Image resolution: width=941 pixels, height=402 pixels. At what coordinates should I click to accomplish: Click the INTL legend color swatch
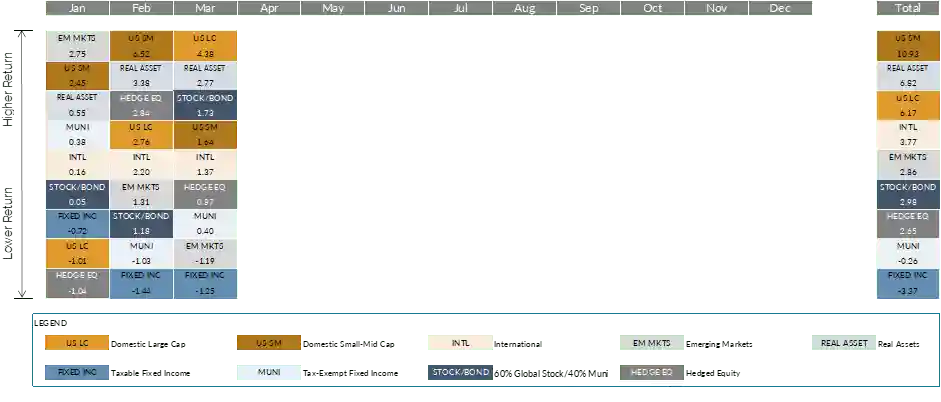461,344
